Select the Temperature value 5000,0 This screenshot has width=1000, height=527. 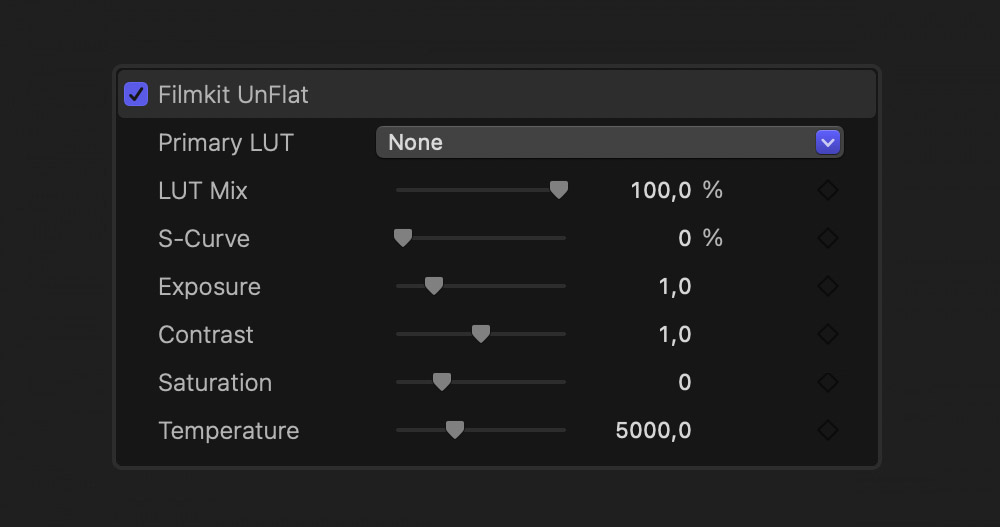click(653, 430)
